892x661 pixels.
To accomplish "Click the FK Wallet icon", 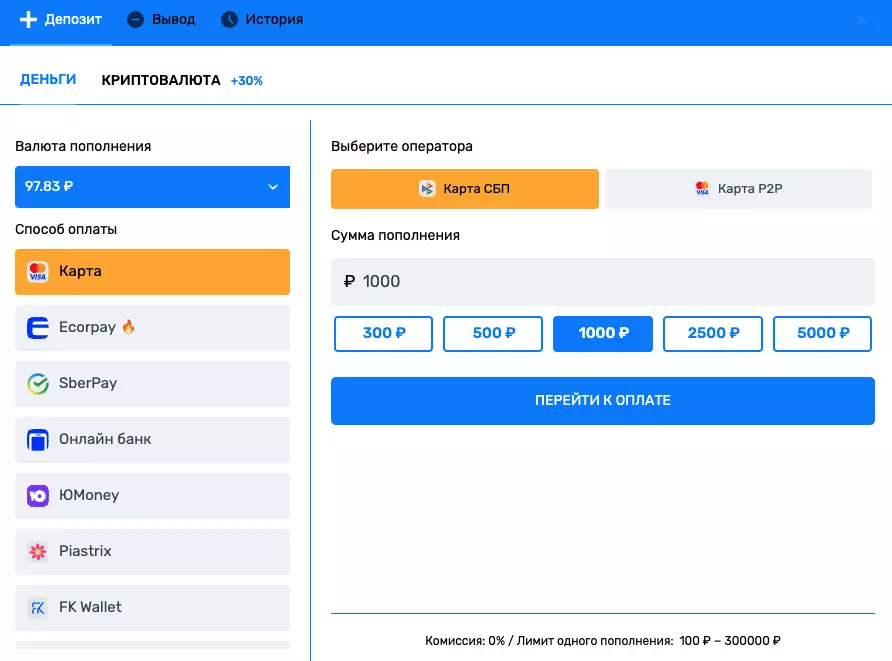I will click(38, 607).
